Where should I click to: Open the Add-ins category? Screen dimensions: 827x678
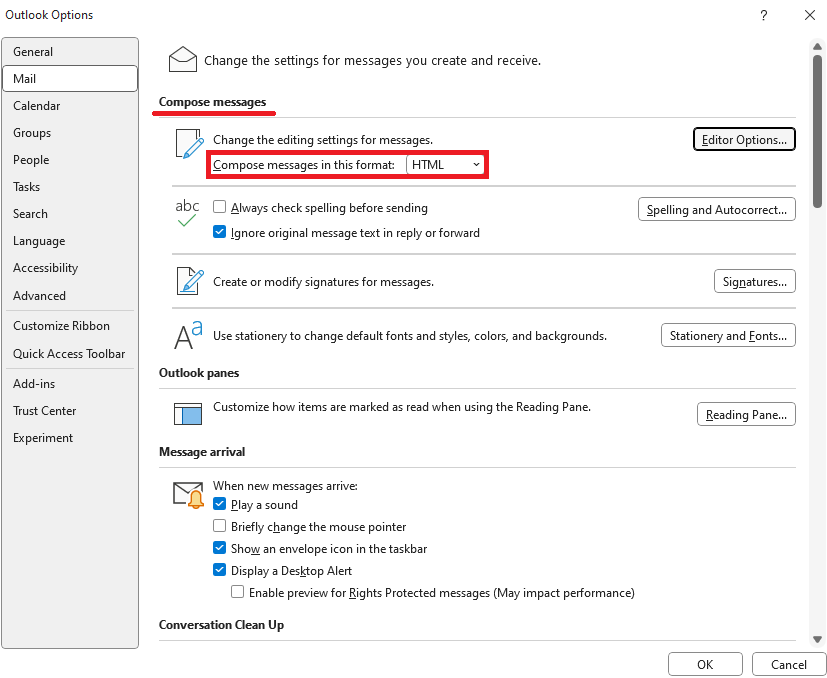tap(70, 384)
